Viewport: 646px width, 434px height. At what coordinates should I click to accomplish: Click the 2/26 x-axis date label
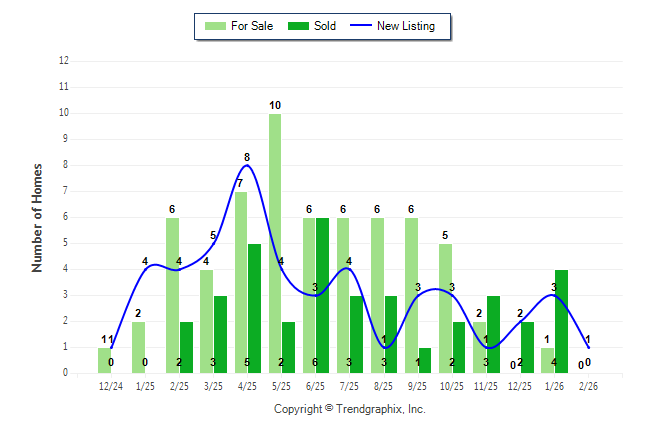click(x=589, y=386)
